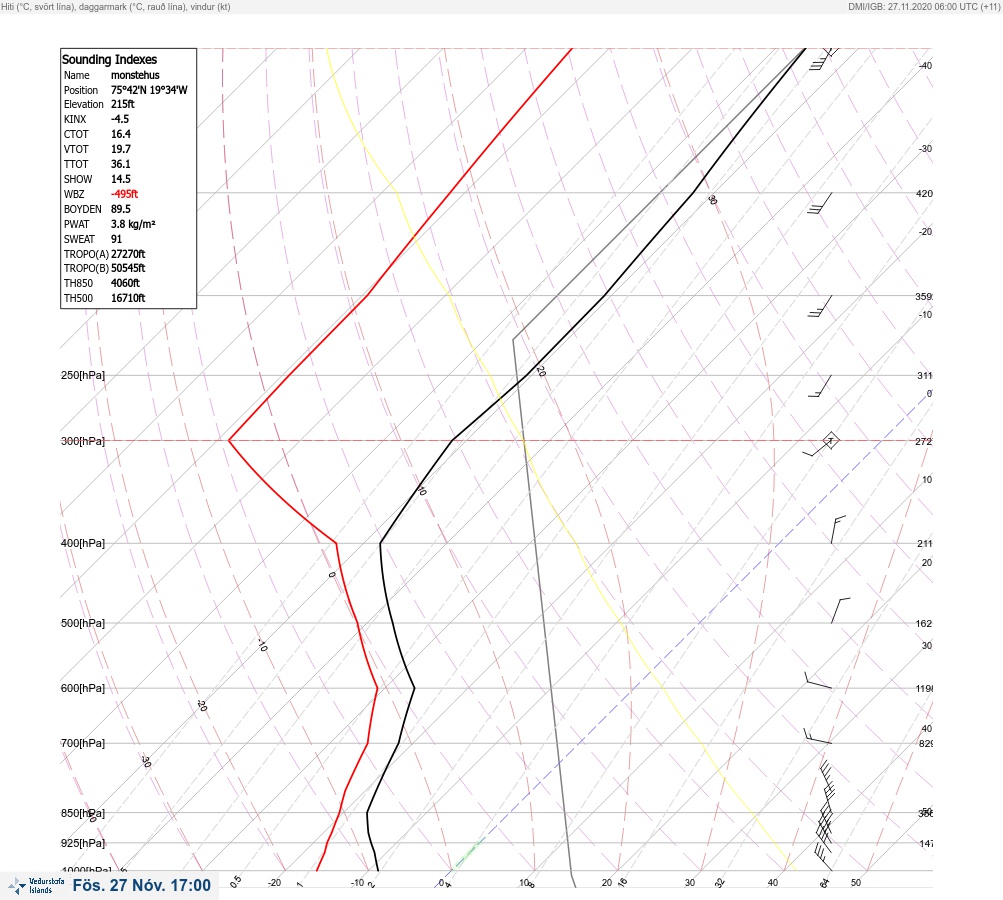The width and height of the screenshot is (1003, 900).
Task: Click the TROPO(B) value 50545ft
Action: coord(128,268)
